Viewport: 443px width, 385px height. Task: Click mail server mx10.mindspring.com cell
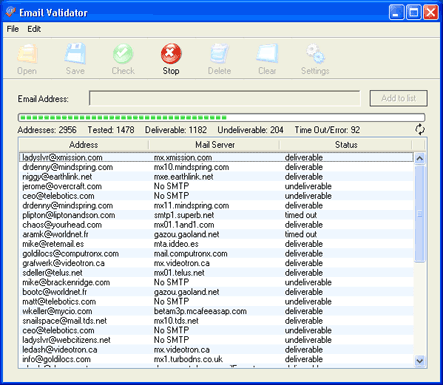point(191,167)
